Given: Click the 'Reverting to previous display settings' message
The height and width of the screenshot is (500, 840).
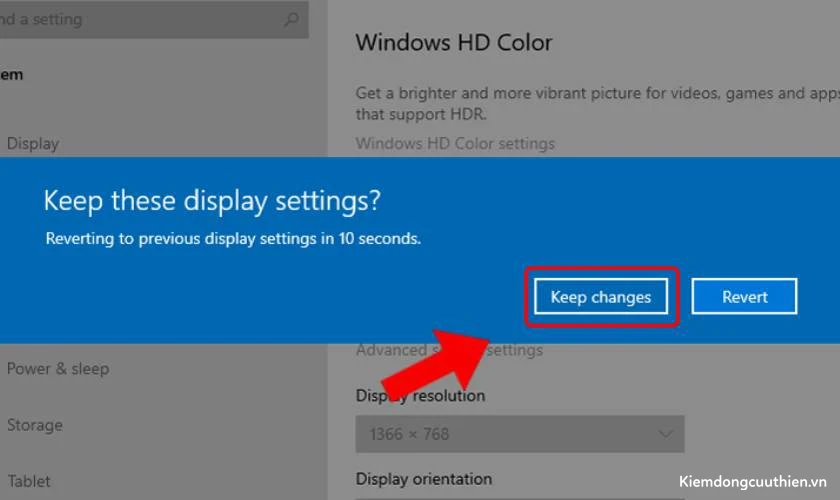Looking at the screenshot, I should click(233, 238).
